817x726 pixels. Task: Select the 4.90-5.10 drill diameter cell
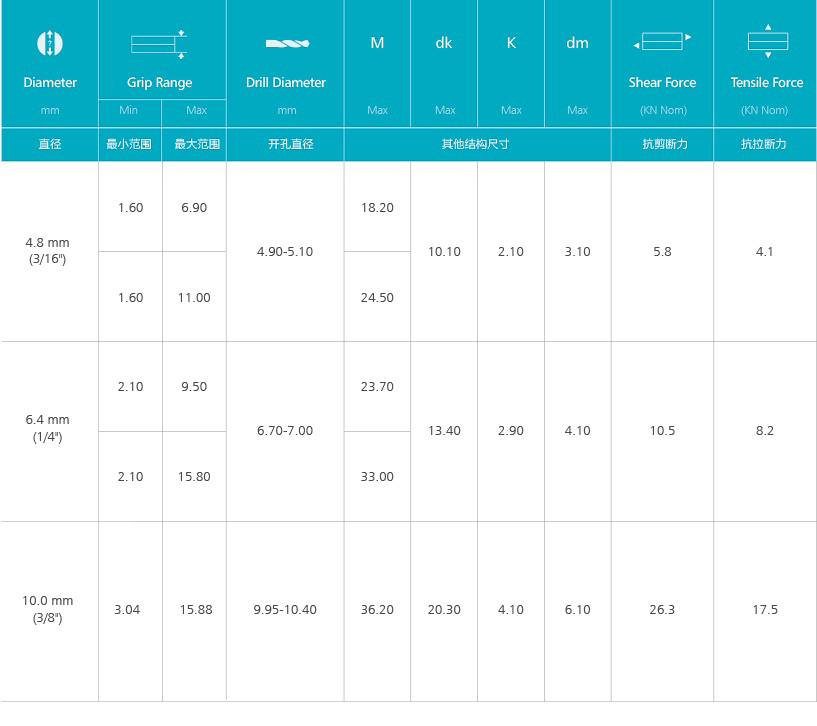[x=285, y=252]
